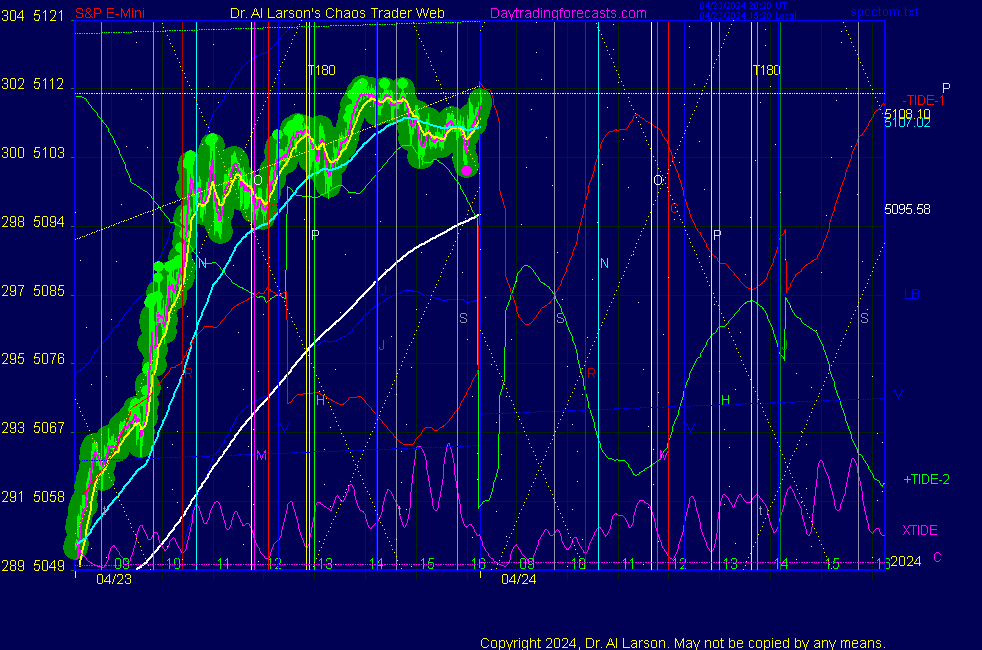Viewport: 982px width, 650px height.
Task: Click the 04/24 date label on time axis
Action: click(x=519, y=579)
